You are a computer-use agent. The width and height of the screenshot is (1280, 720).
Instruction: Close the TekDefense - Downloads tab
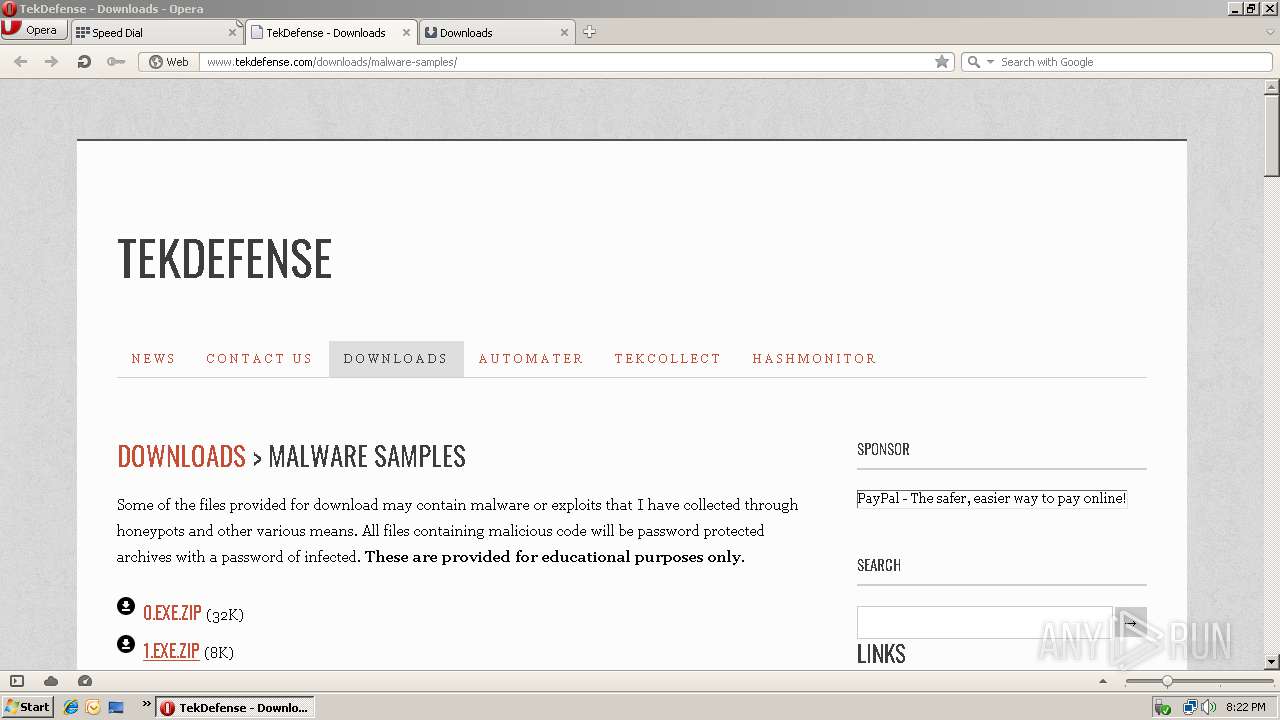pos(406,32)
